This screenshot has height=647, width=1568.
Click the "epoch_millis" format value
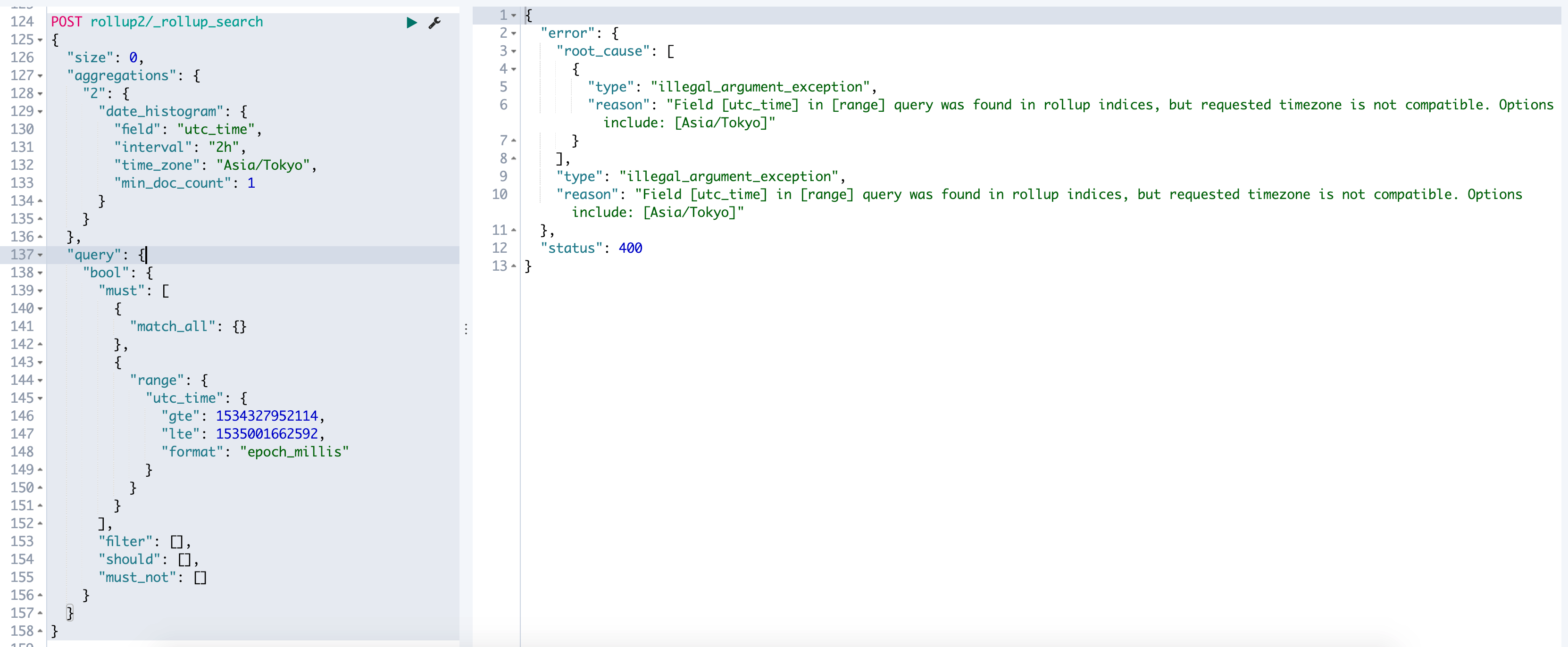click(294, 452)
